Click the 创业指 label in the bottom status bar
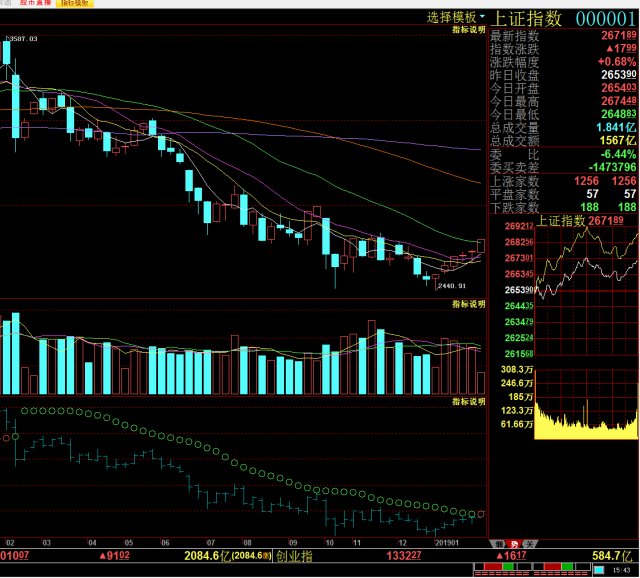The image size is (640, 578). coord(295,556)
